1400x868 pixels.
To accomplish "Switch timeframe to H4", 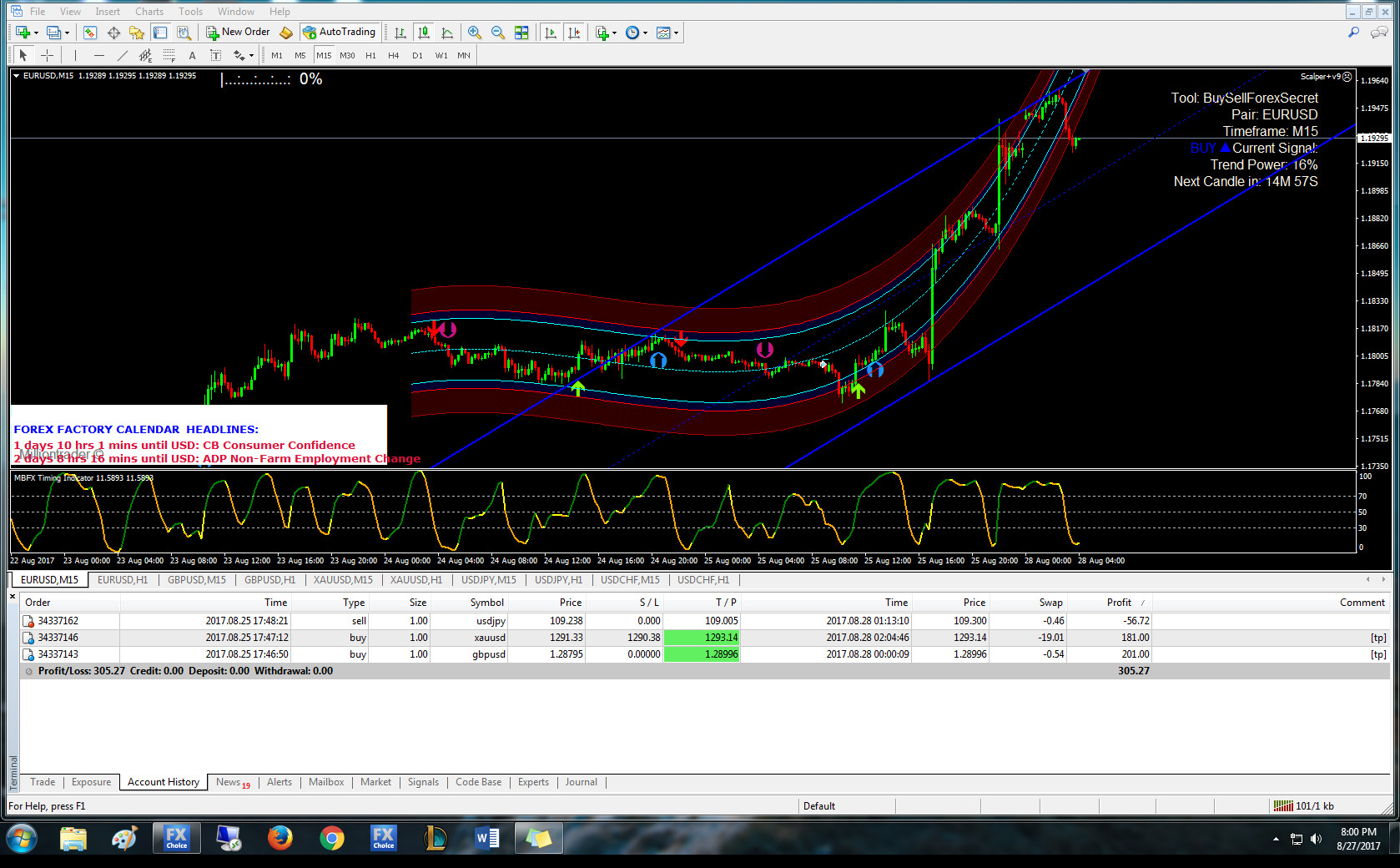I will pyautogui.click(x=394, y=55).
